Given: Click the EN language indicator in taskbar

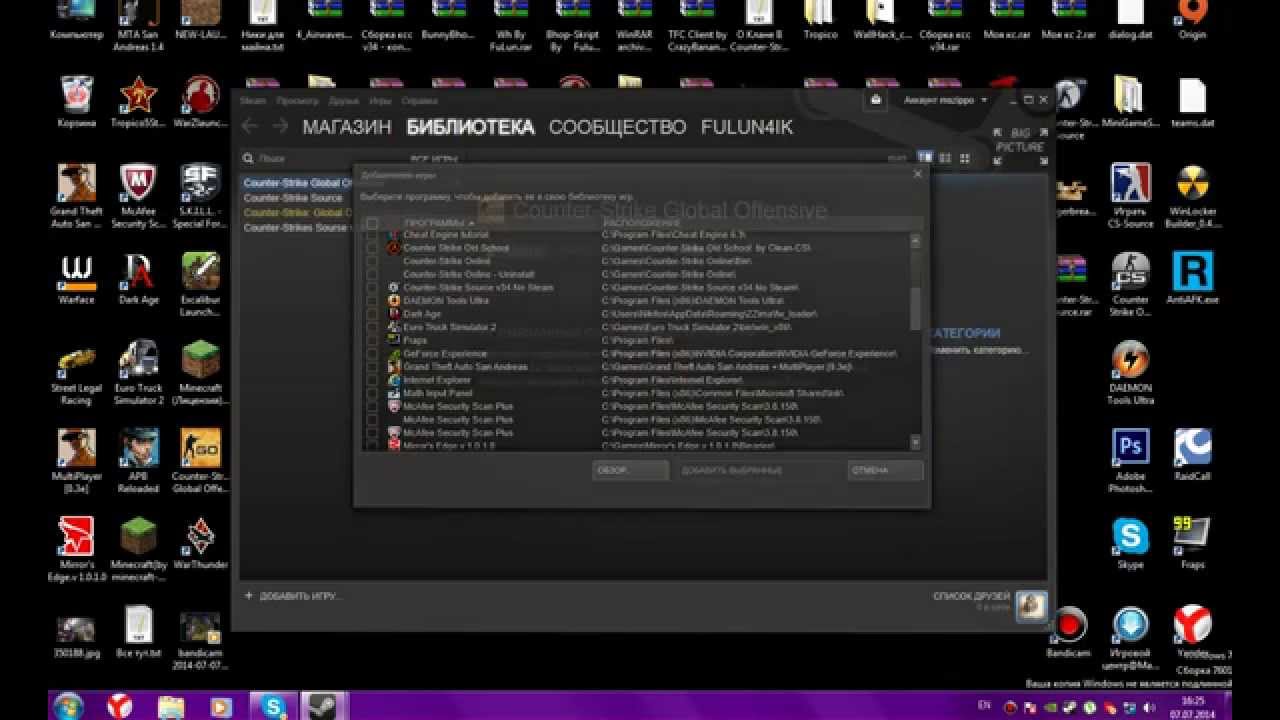Looking at the screenshot, I should 984,705.
